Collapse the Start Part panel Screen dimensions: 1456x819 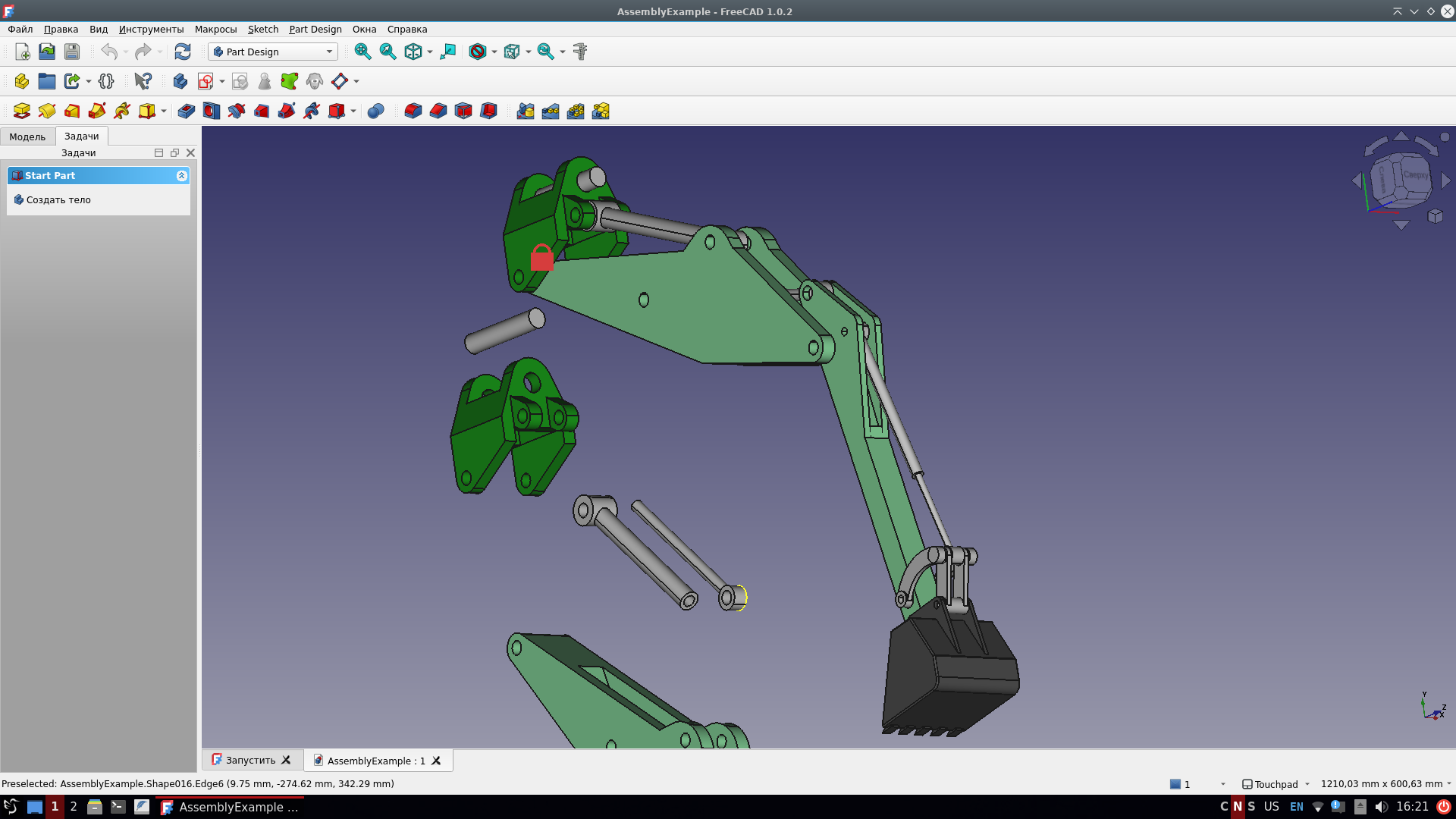[x=182, y=175]
